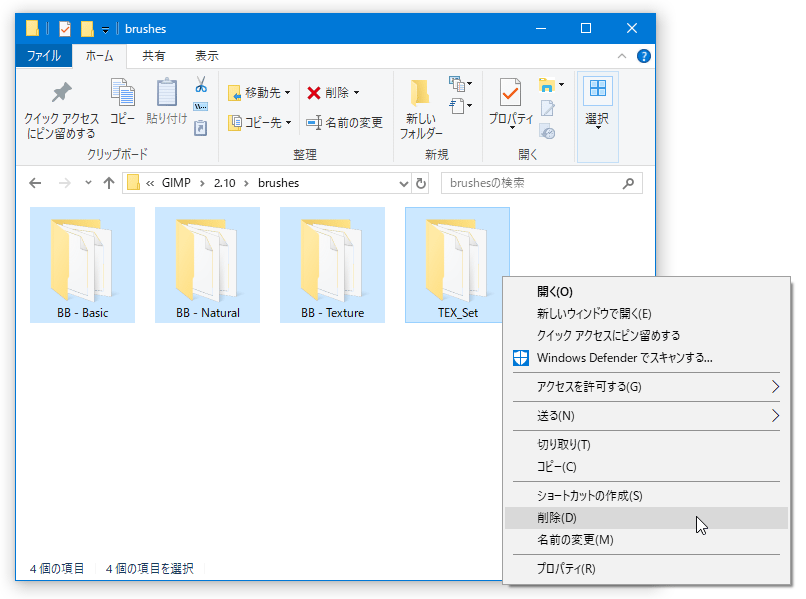Screen dimensions: 806x599
Task: Collapse the ribbon with the chevron
Action: click(x=622, y=56)
